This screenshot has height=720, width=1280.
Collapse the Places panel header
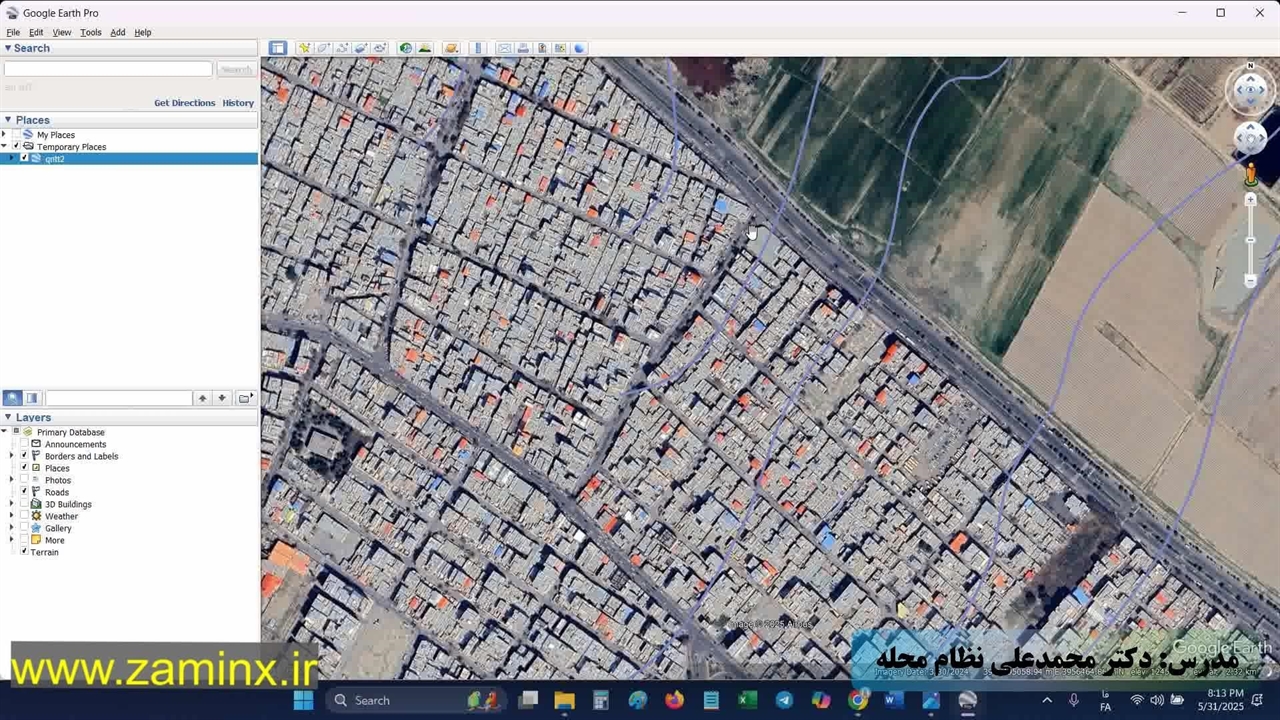8,120
